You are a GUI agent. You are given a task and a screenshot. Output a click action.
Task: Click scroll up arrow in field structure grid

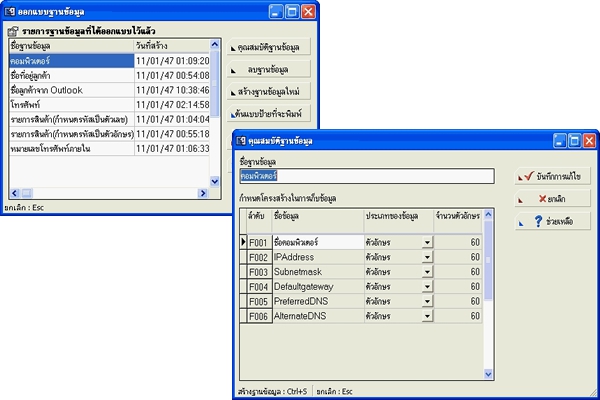pos(488,214)
